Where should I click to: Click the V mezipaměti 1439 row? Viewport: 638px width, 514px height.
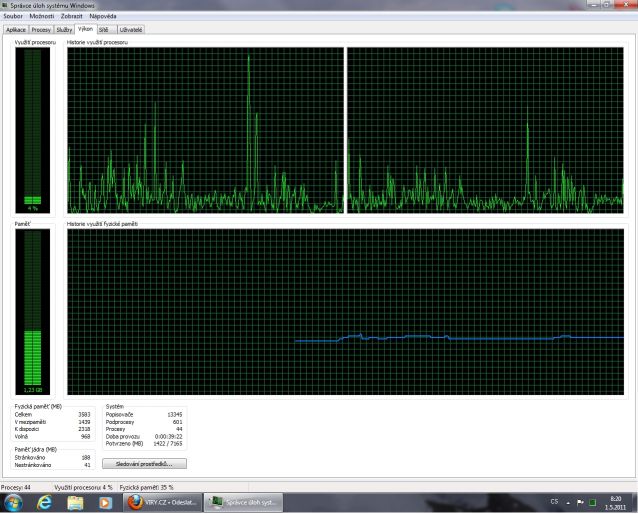(52, 422)
